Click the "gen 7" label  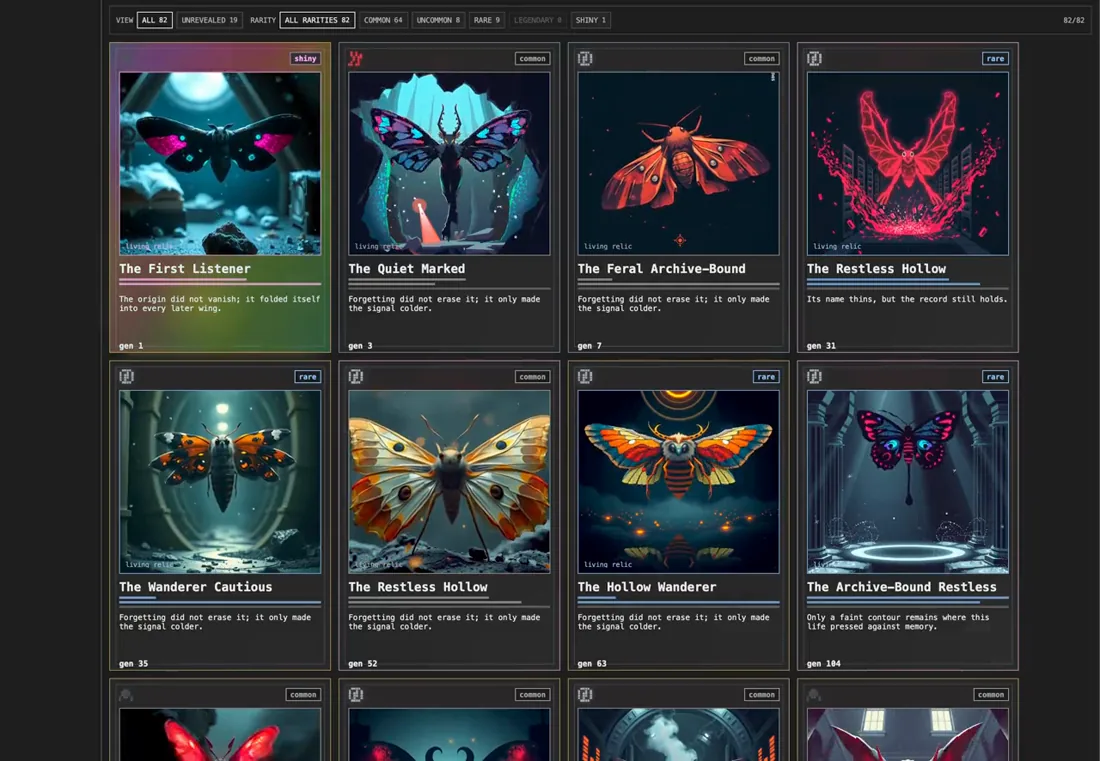click(589, 346)
